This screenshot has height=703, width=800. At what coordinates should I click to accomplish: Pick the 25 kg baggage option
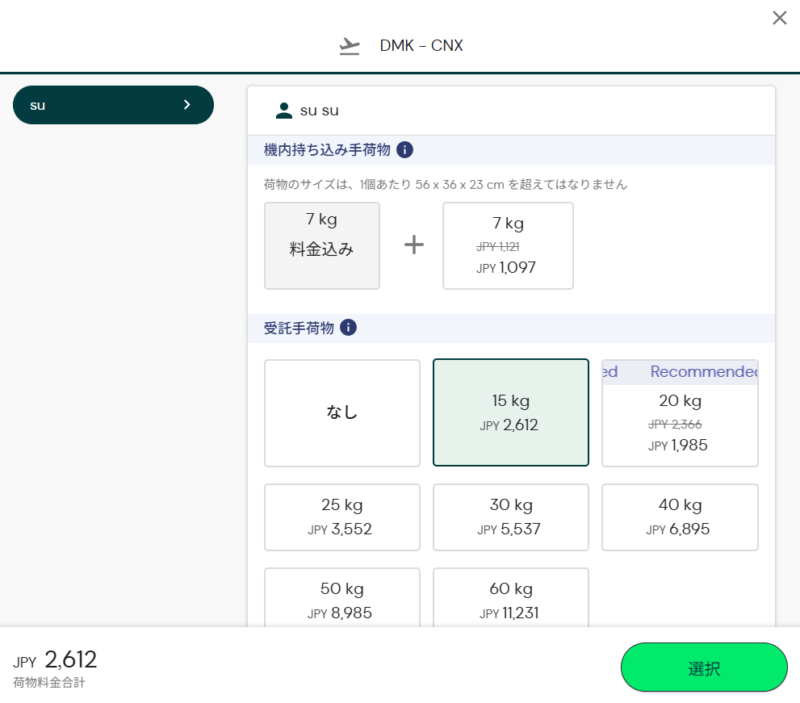pos(342,517)
